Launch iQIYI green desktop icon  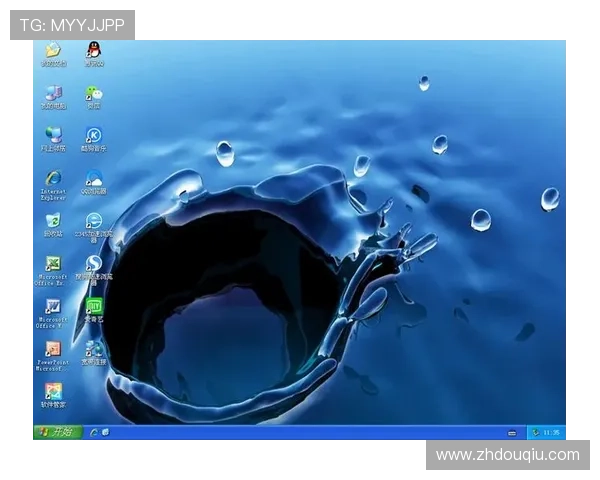[x=94, y=306]
